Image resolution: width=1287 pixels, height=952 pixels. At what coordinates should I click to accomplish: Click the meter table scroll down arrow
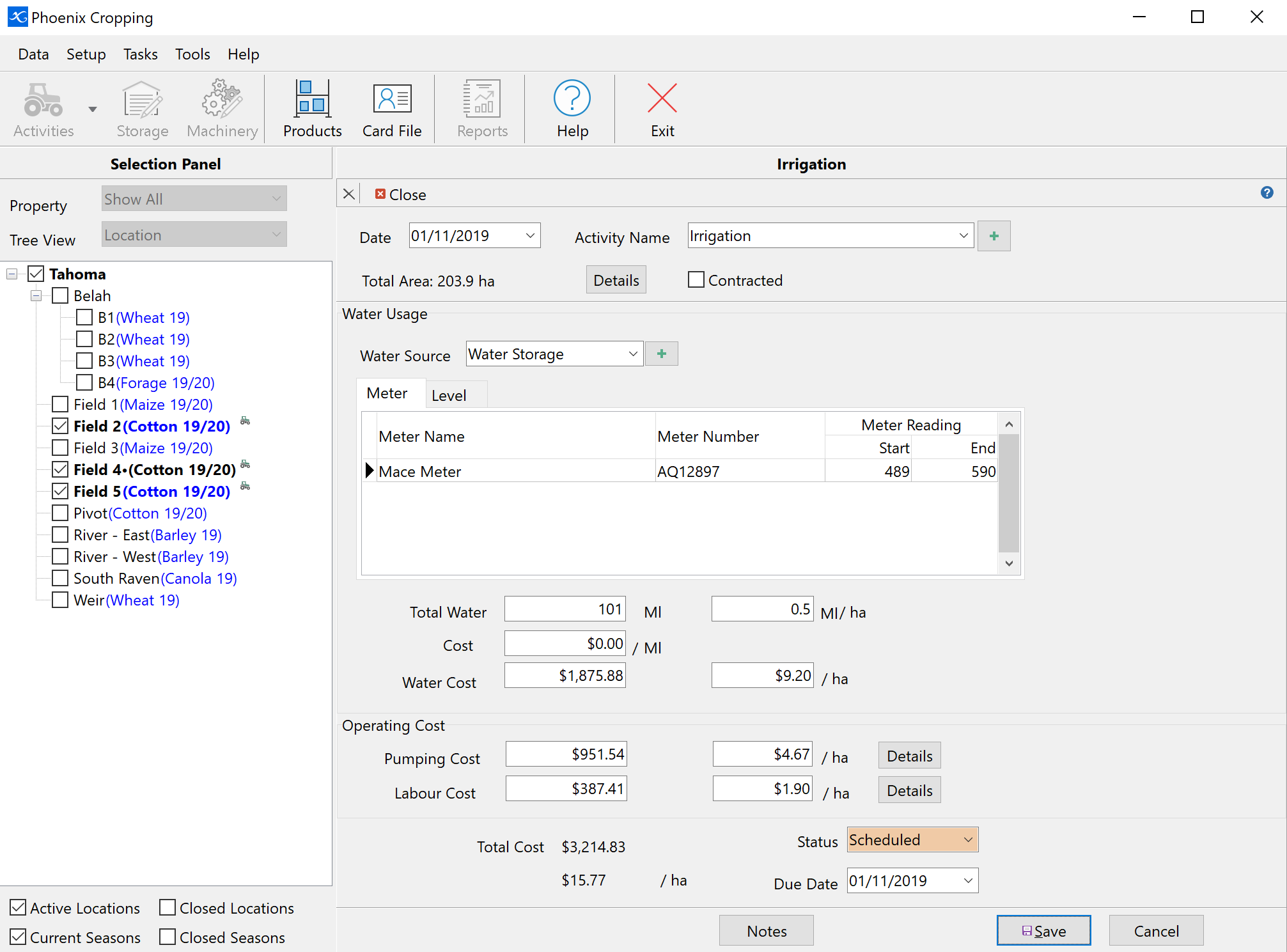[x=1009, y=563]
